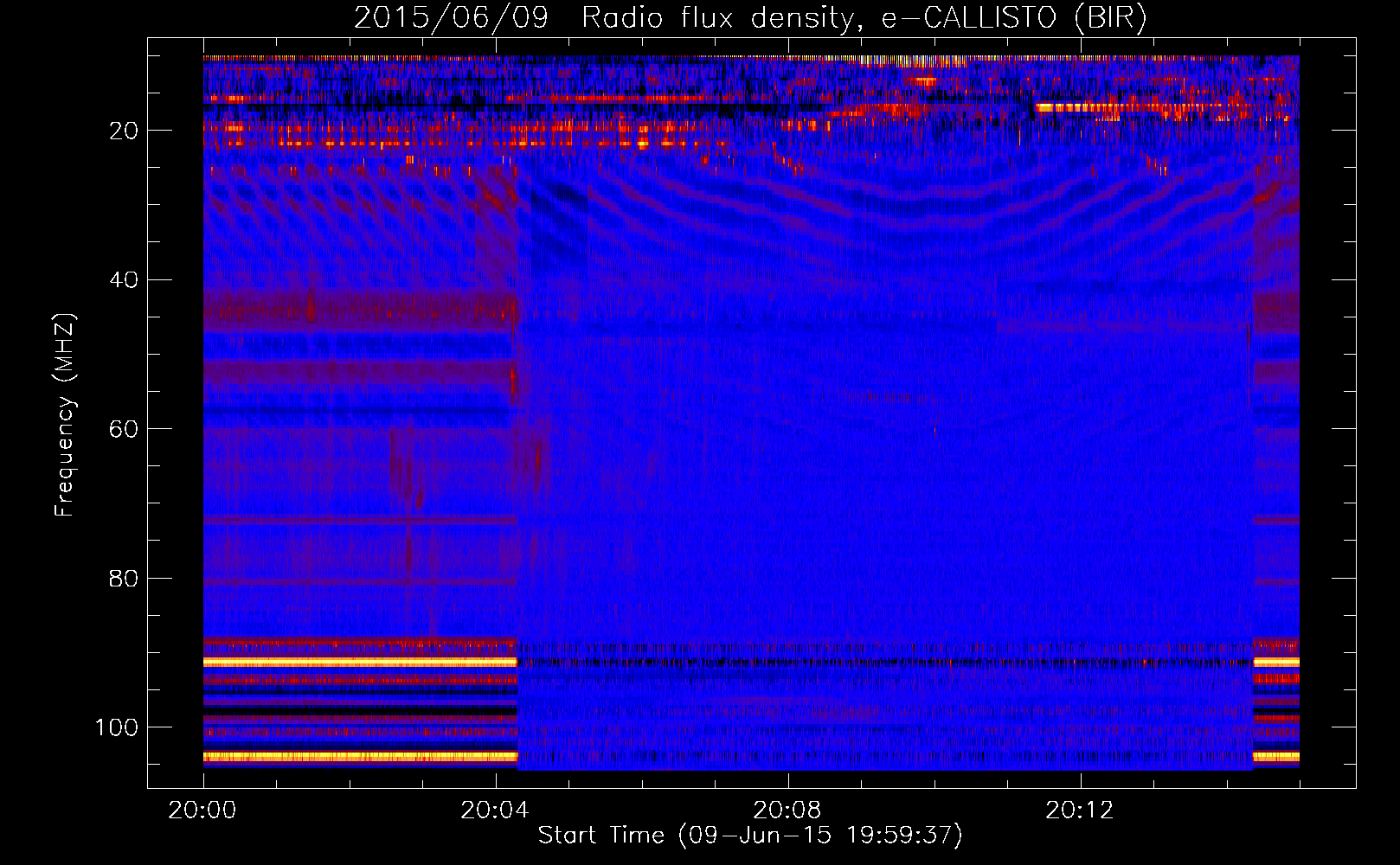Click the '20:08' time tick label

[787, 811]
